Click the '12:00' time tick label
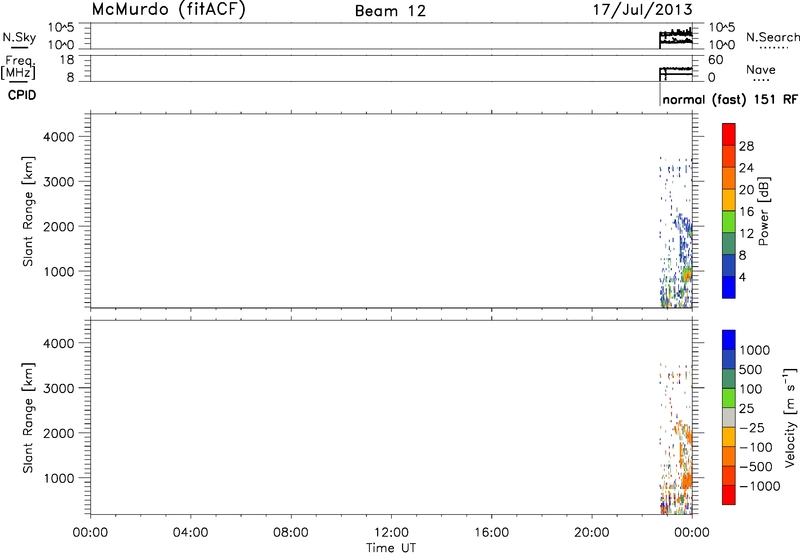The height and width of the screenshot is (554, 800). 391,533
